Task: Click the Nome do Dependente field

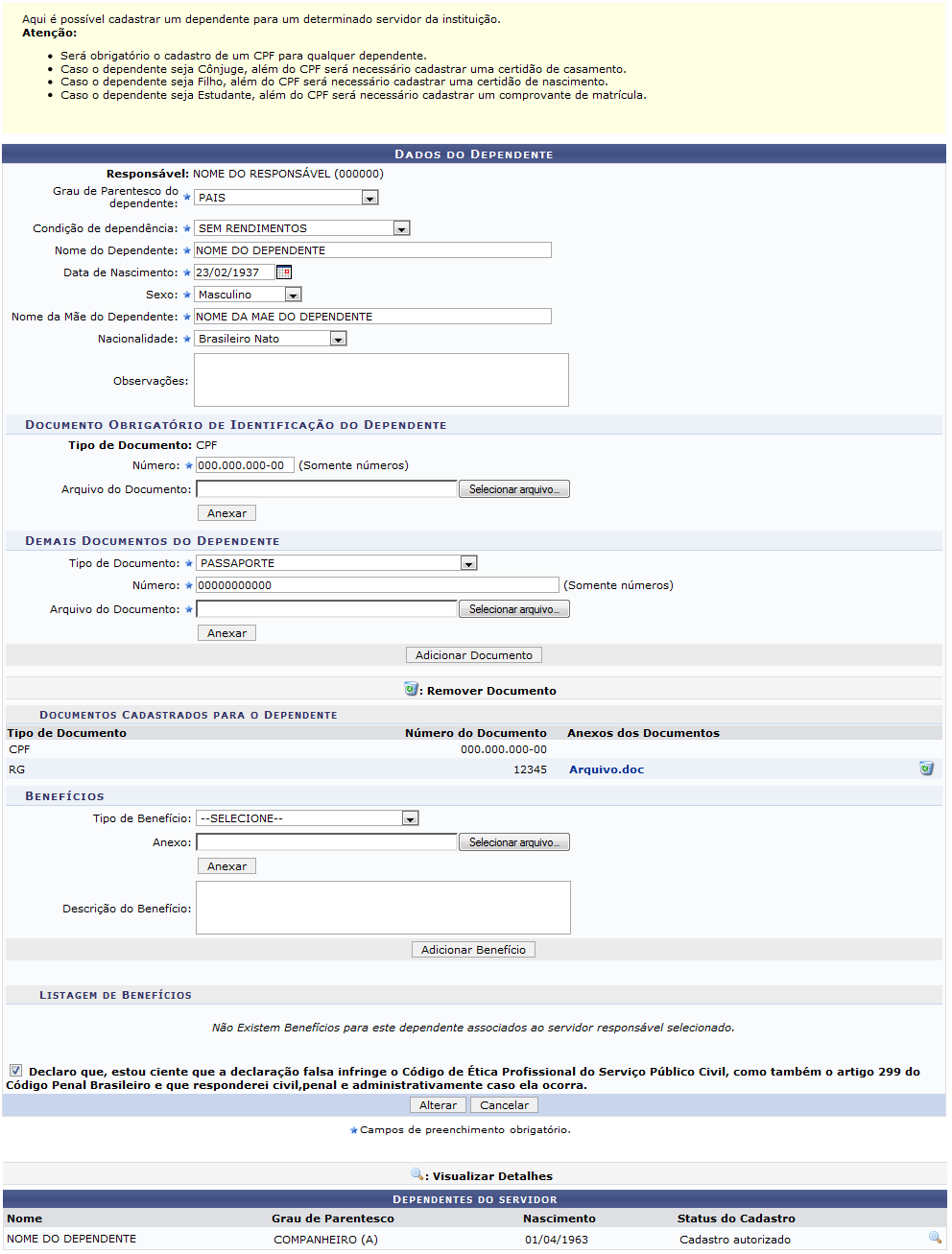Action: (372, 250)
